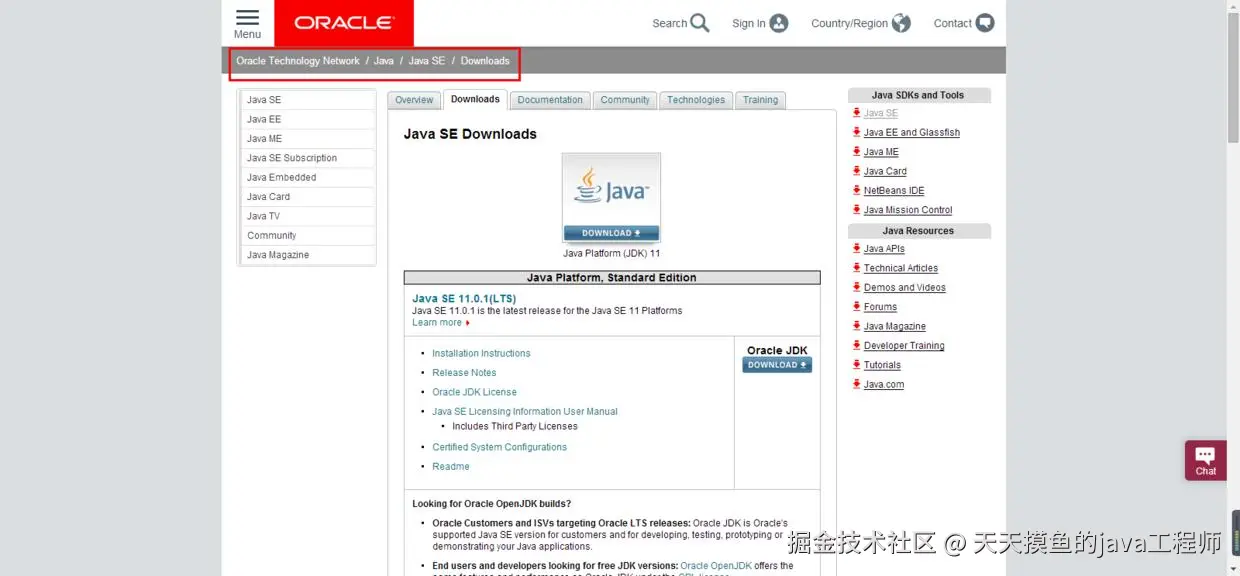This screenshot has width=1240, height=576.
Task: Click the Java SE breadcrumb link
Action: click(427, 61)
